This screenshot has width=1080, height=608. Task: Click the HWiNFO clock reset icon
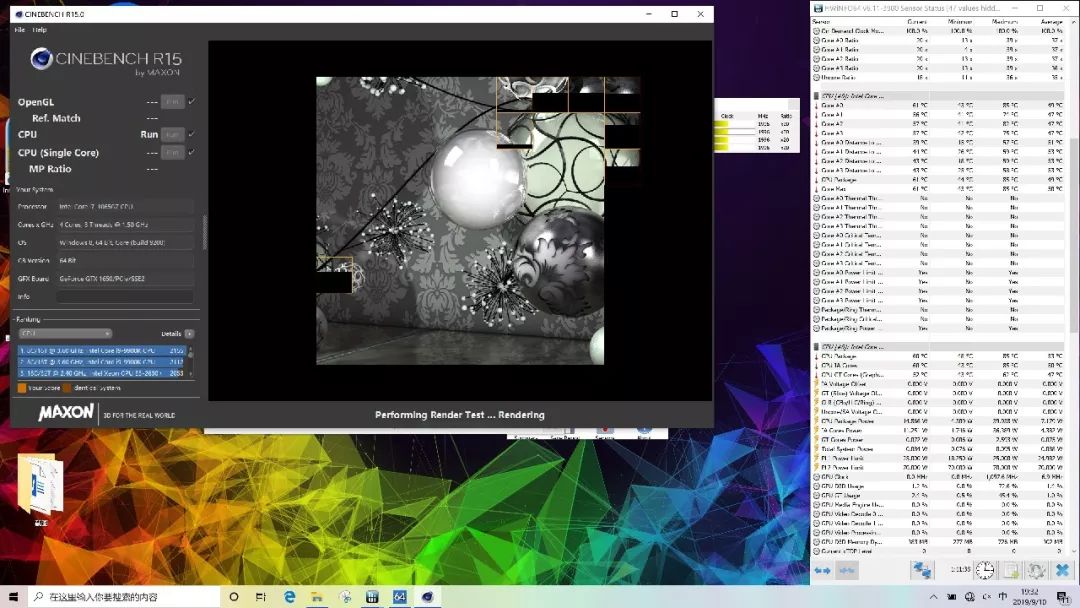tap(985, 570)
